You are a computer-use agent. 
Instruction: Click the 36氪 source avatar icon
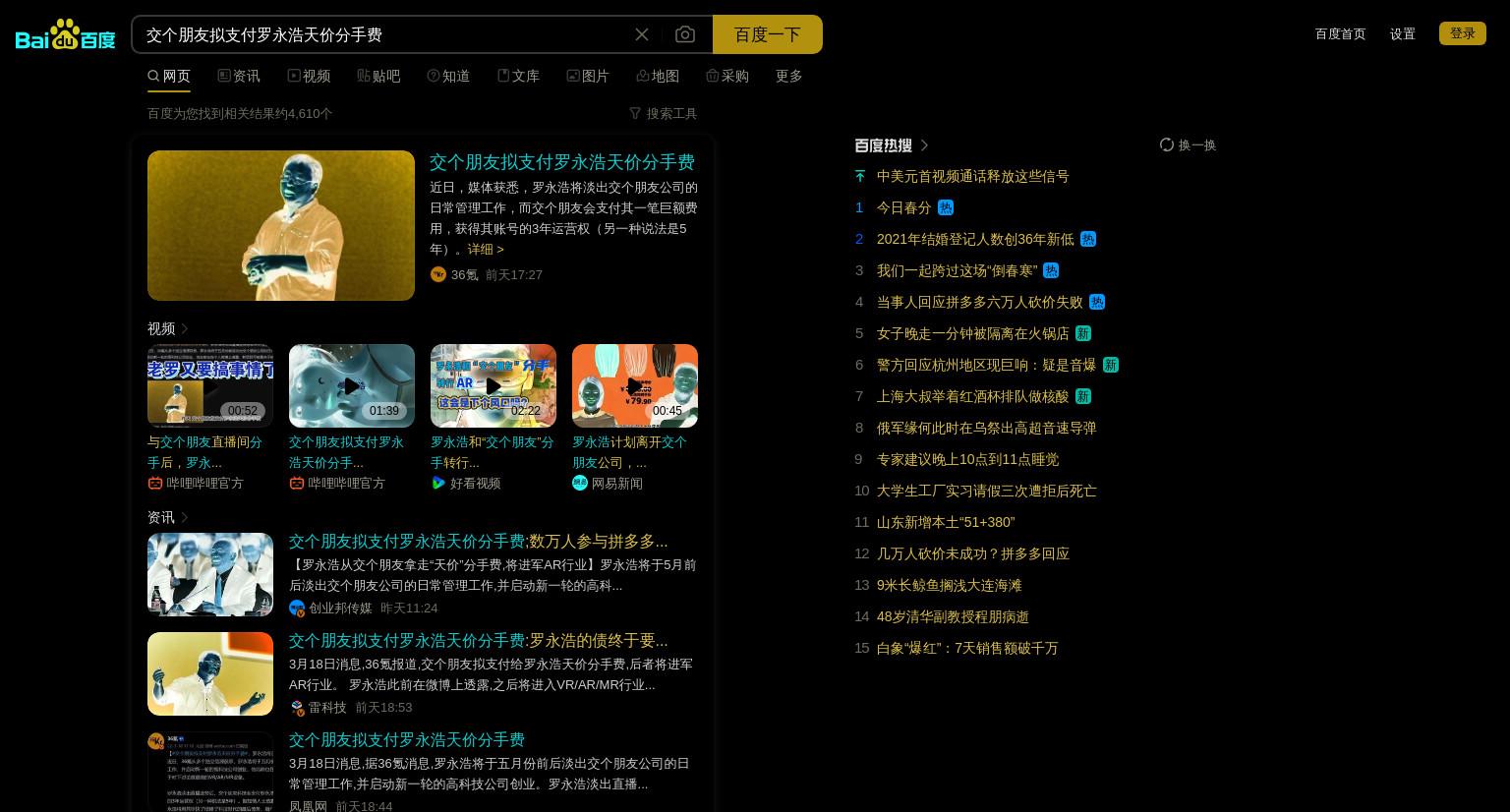[438, 274]
